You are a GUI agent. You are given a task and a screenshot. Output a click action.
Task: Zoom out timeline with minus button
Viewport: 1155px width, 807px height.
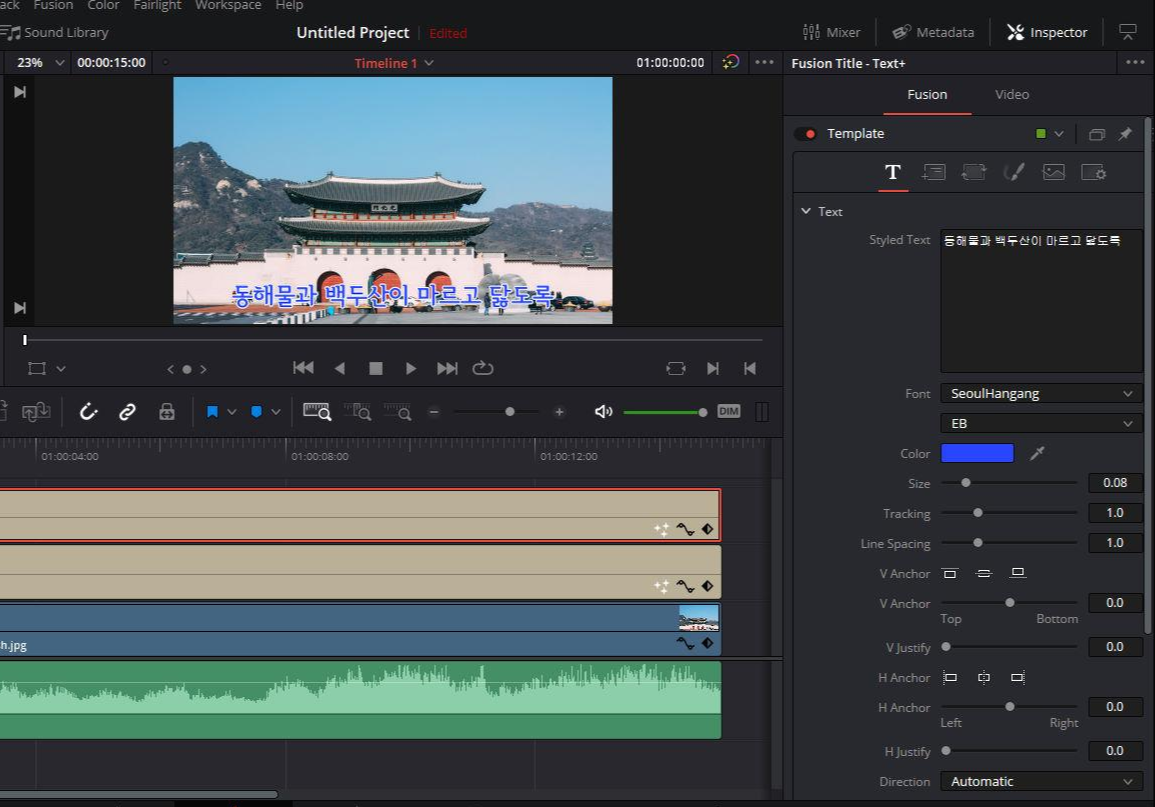(434, 412)
